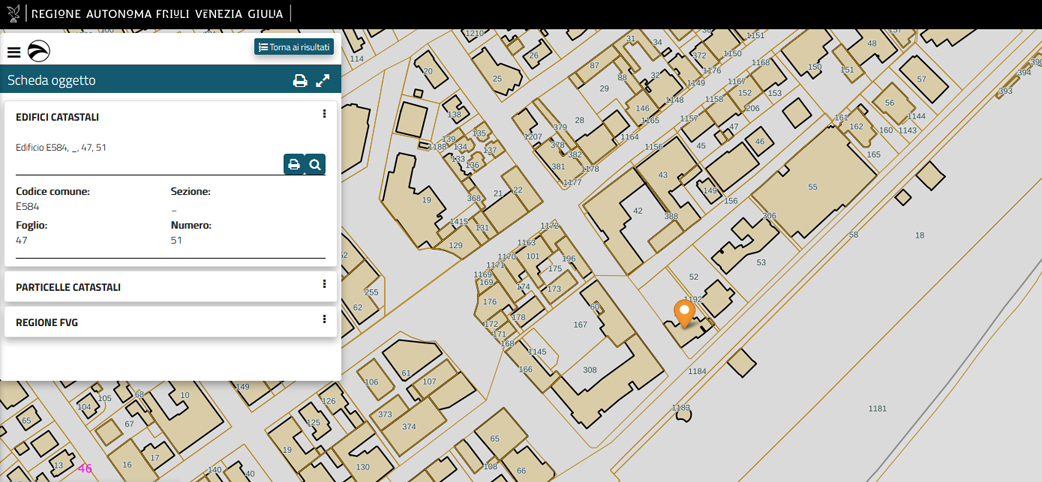This screenshot has width=1042, height=482.
Task: Select building parcel 308 on map
Action: 589,370
